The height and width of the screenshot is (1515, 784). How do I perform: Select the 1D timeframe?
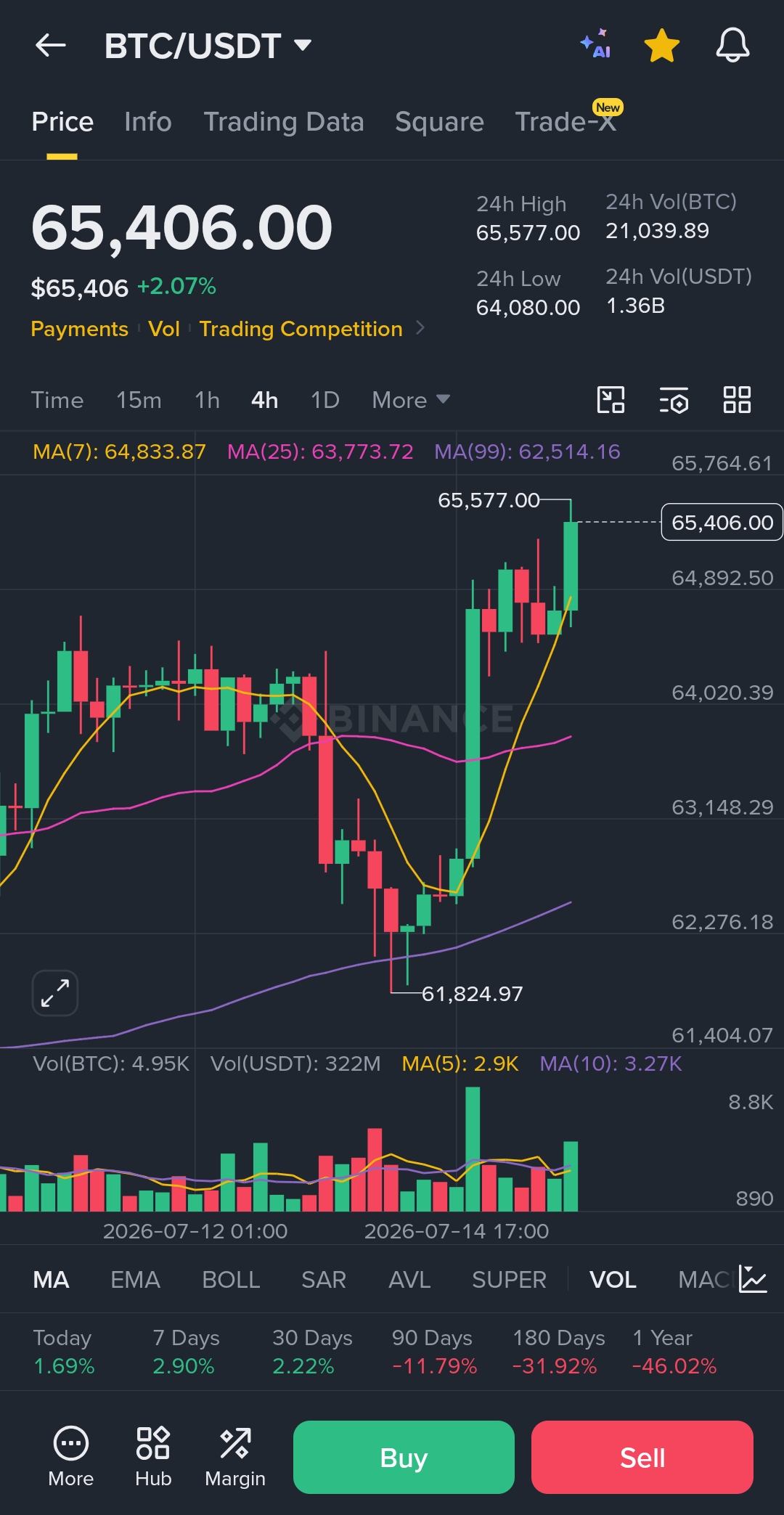pyautogui.click(x=325, y=400)
